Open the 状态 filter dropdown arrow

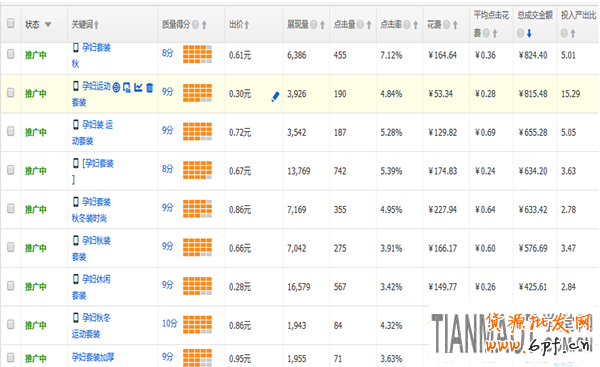pyautogui.click(x=48, y=25)
